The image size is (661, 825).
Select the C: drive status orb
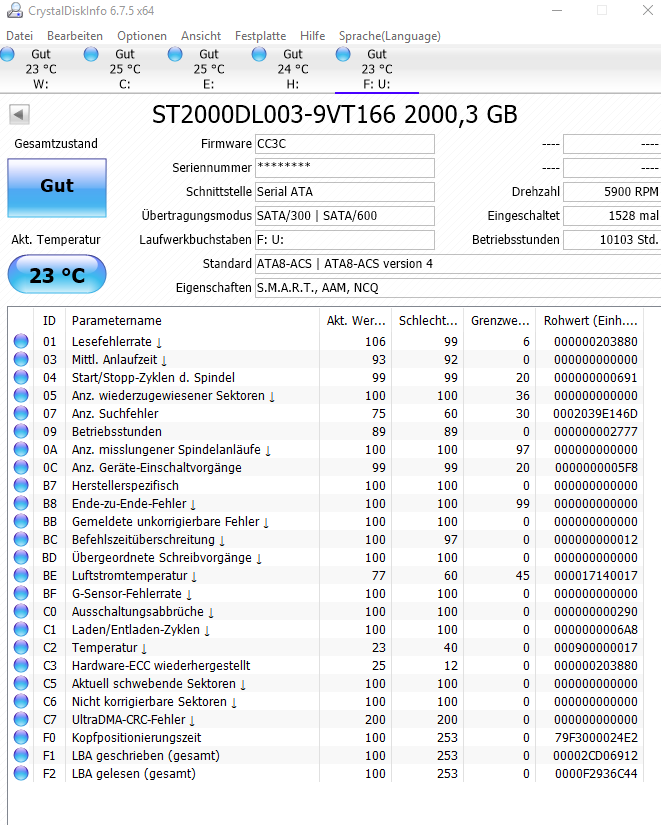91,54
